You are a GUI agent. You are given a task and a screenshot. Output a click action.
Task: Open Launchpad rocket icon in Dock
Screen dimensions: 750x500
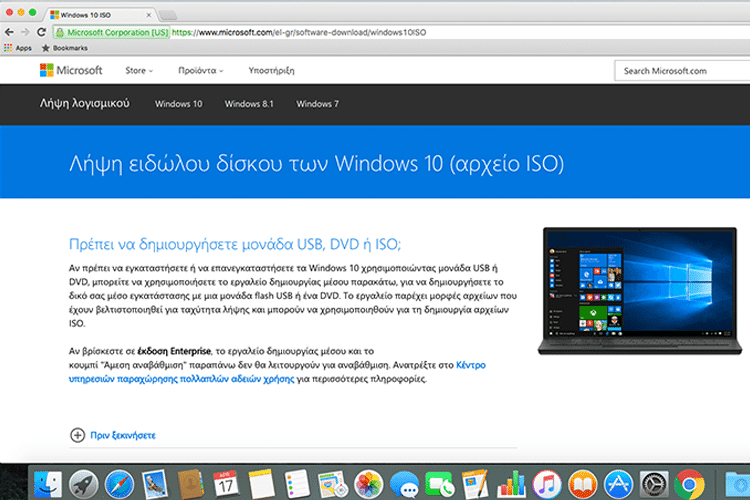tap(83, 484)
